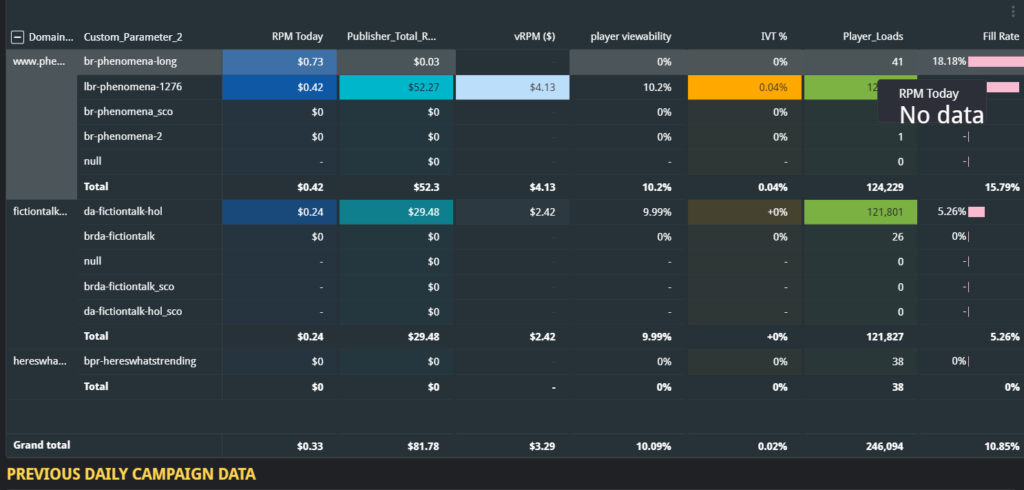
Task: Select the fictiontalk domain cell
Action: [40, 211]
